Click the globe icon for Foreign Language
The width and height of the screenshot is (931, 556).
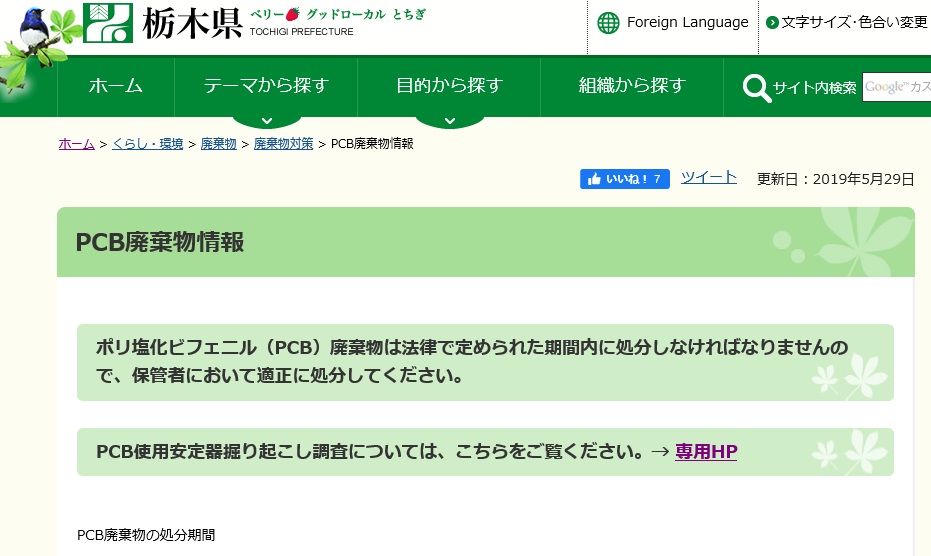(x=608, y=23)
